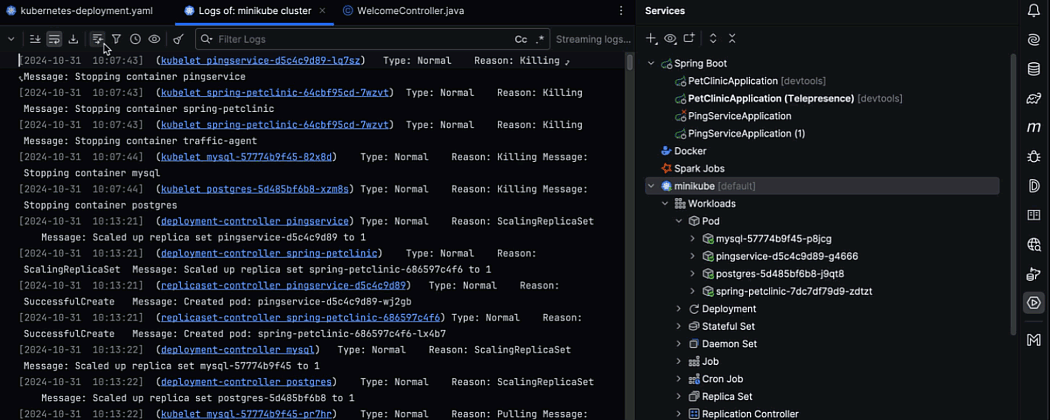The height and width of the screenshot is (420, 1050).
Task: Open first kubelet spring-petclinic-64cbf95cd-7wzvt link
Action: [277, 92]
